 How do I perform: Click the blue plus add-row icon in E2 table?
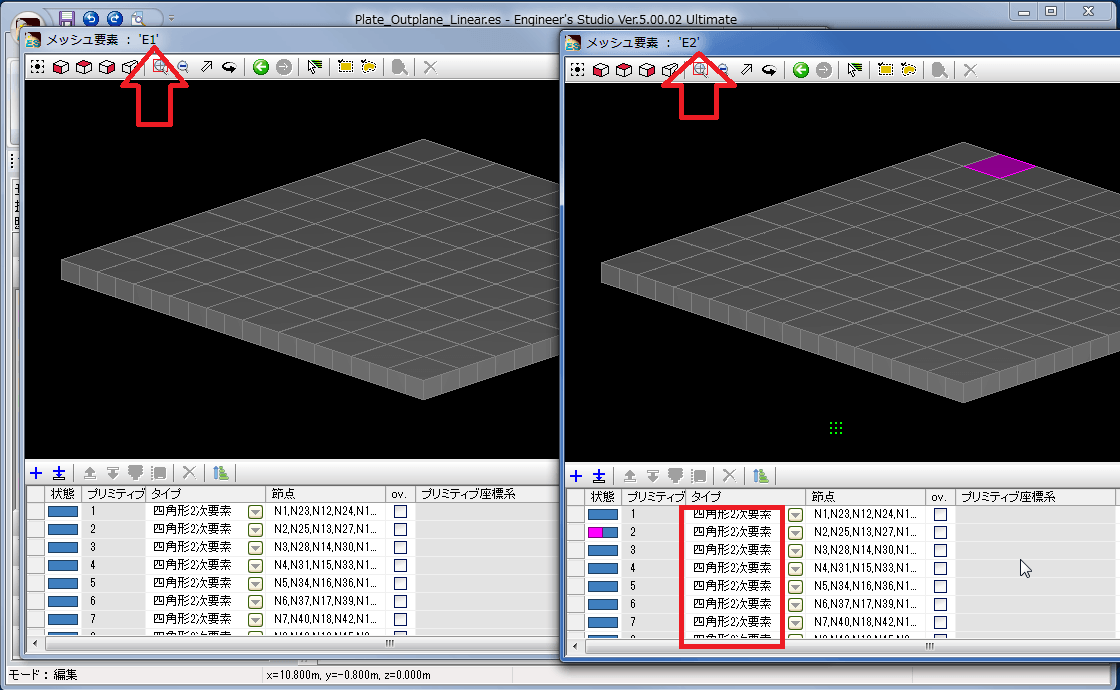[576, 476]
